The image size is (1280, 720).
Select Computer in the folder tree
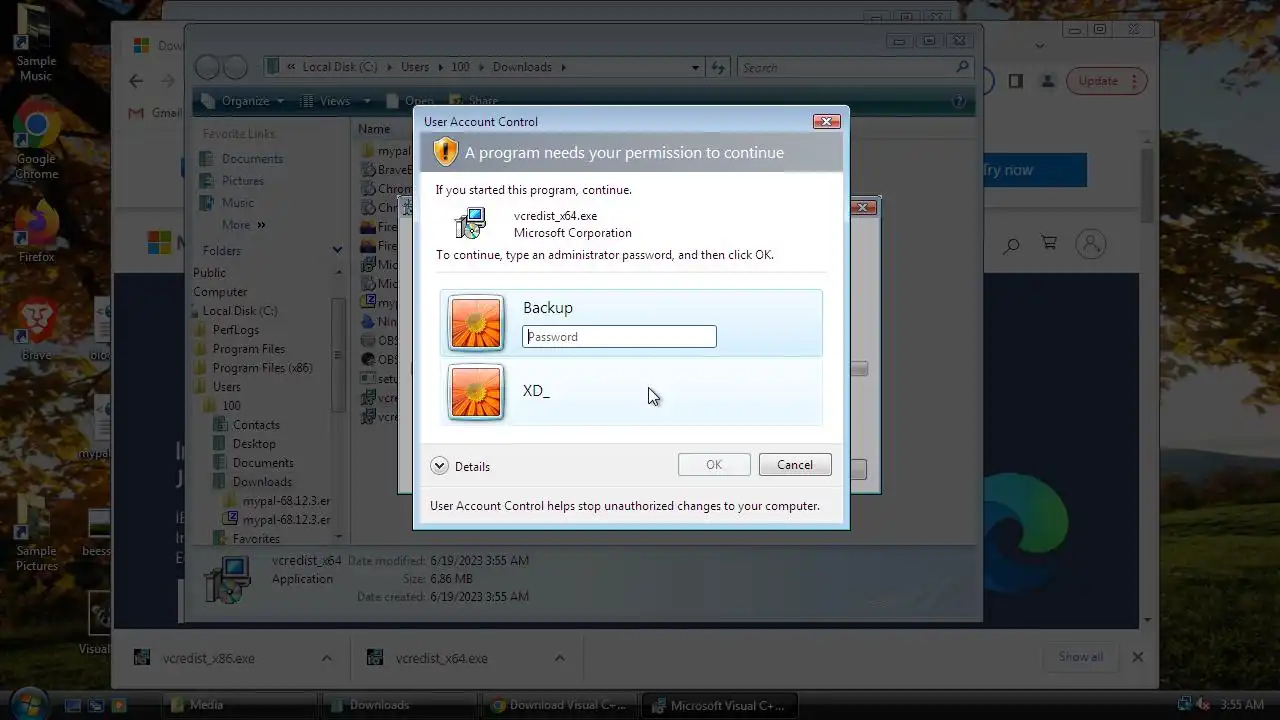pyautogui.click(x=220, y=292)
